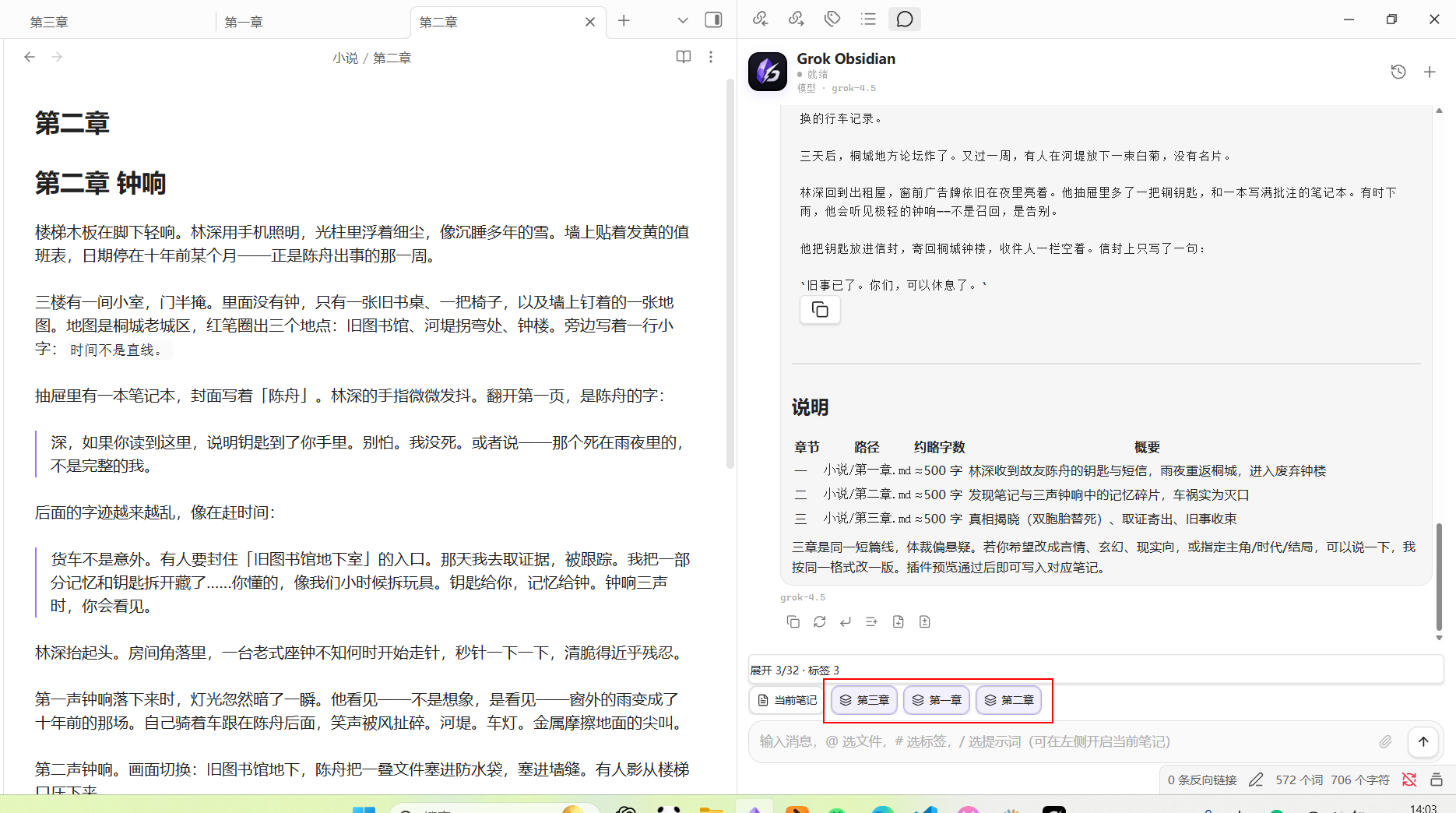The image size is (1456, 813).
Task: Copy the code block in chat
Action: pos(820,310)
